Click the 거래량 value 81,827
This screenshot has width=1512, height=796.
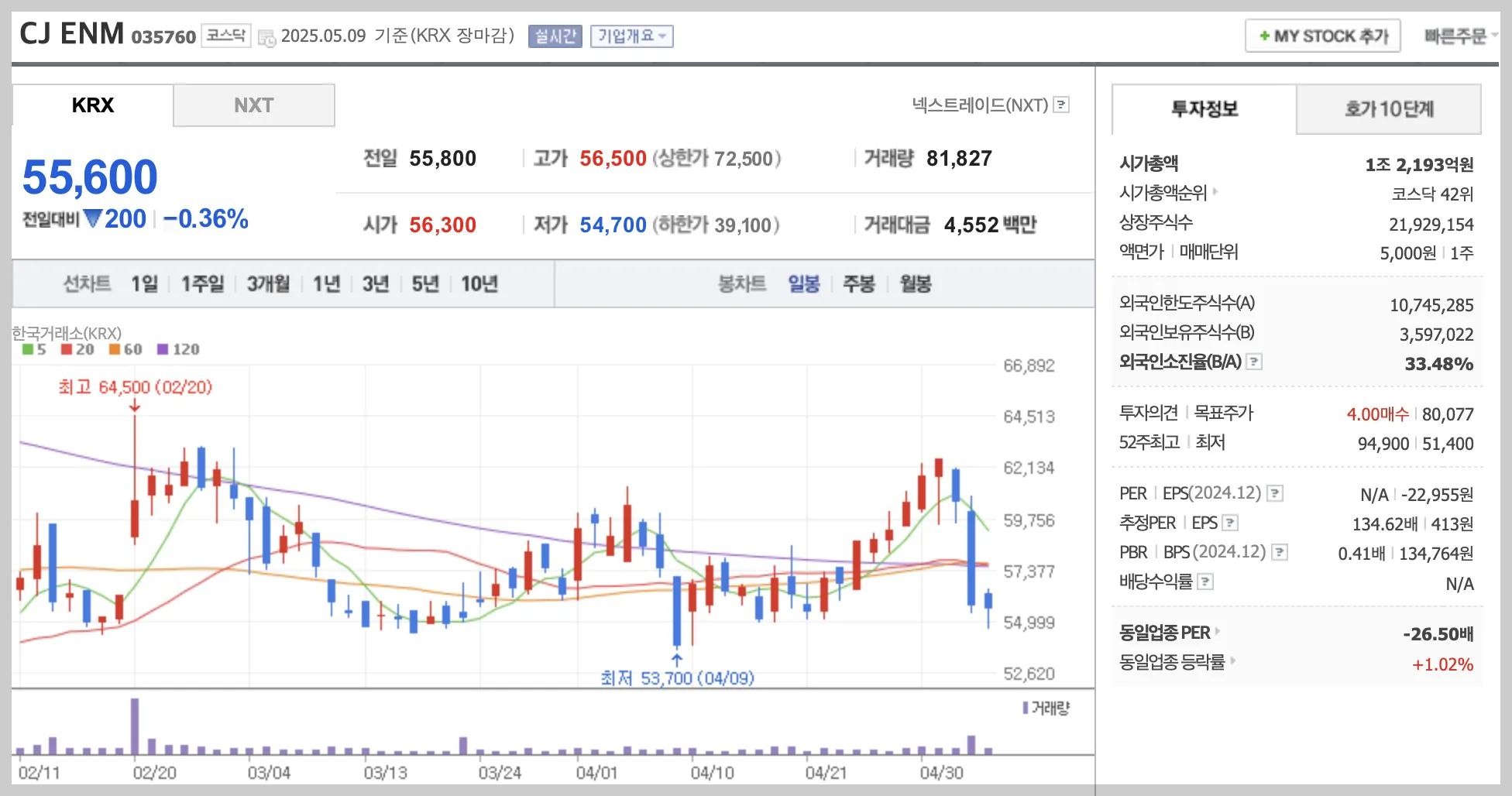tap(959, 159)
